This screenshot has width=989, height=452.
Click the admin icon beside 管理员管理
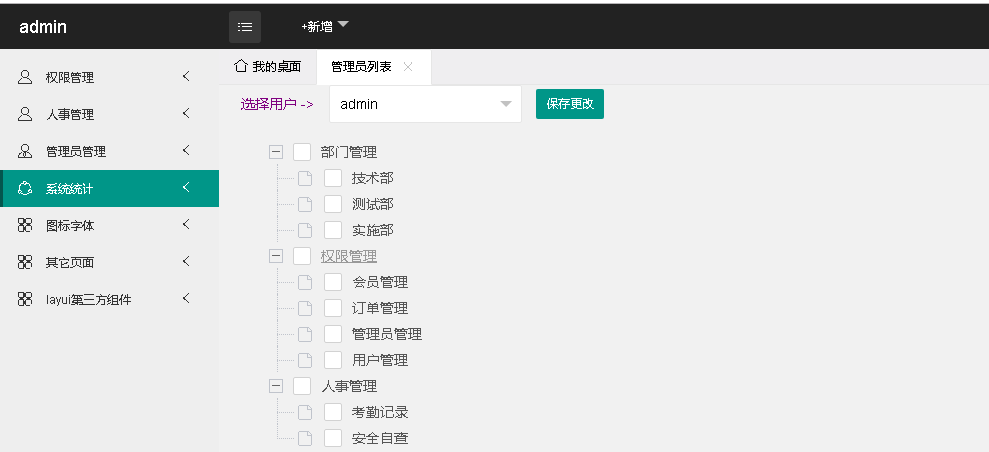click(25, 151)
